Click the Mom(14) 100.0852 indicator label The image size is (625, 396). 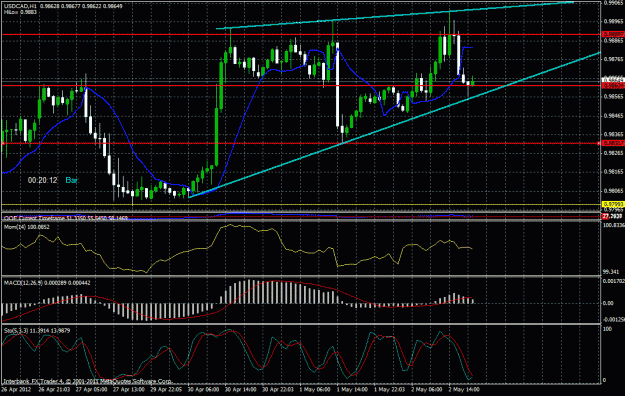point(27,227)
